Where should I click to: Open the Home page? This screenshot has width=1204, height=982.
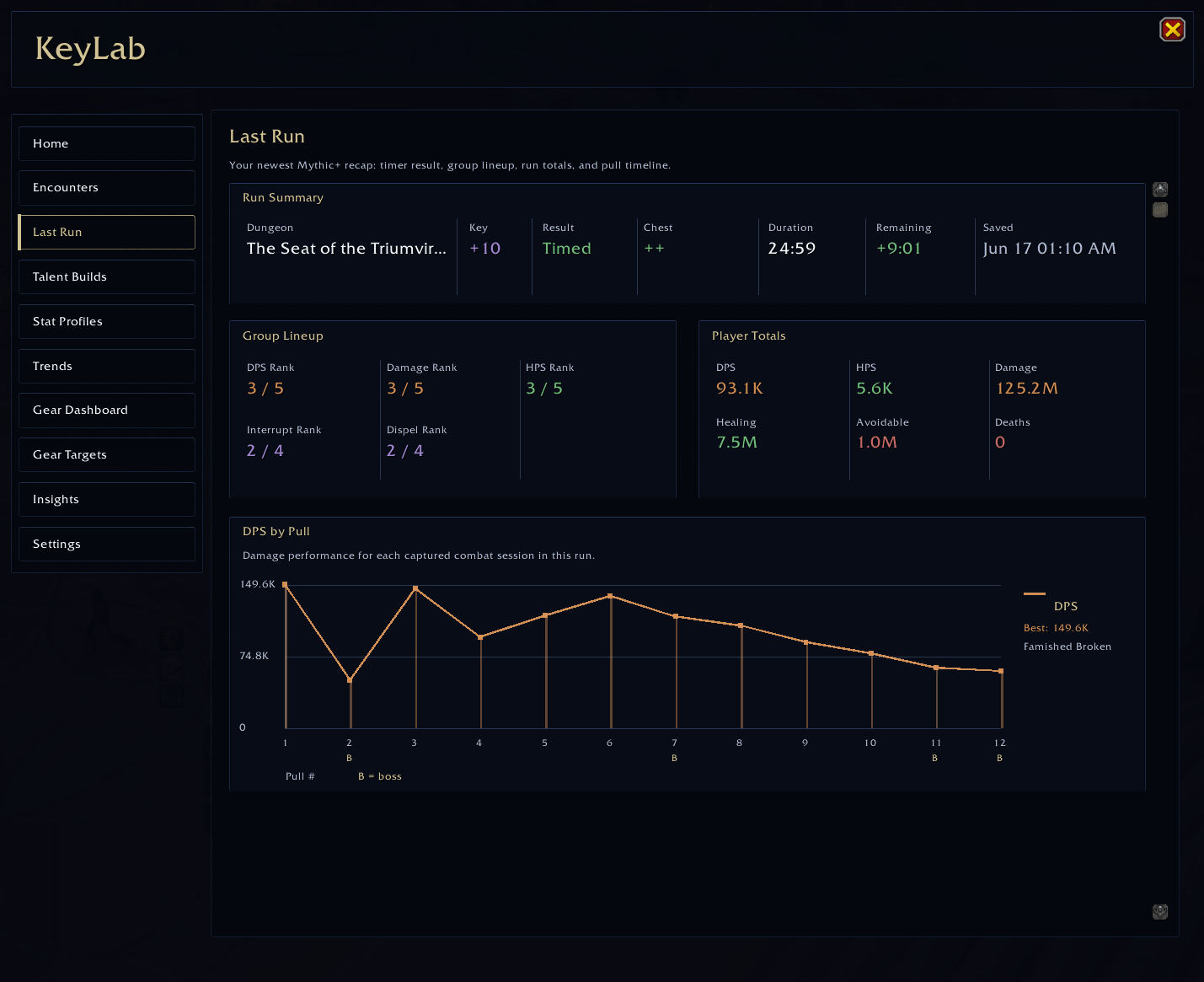(x=107, y=143)
